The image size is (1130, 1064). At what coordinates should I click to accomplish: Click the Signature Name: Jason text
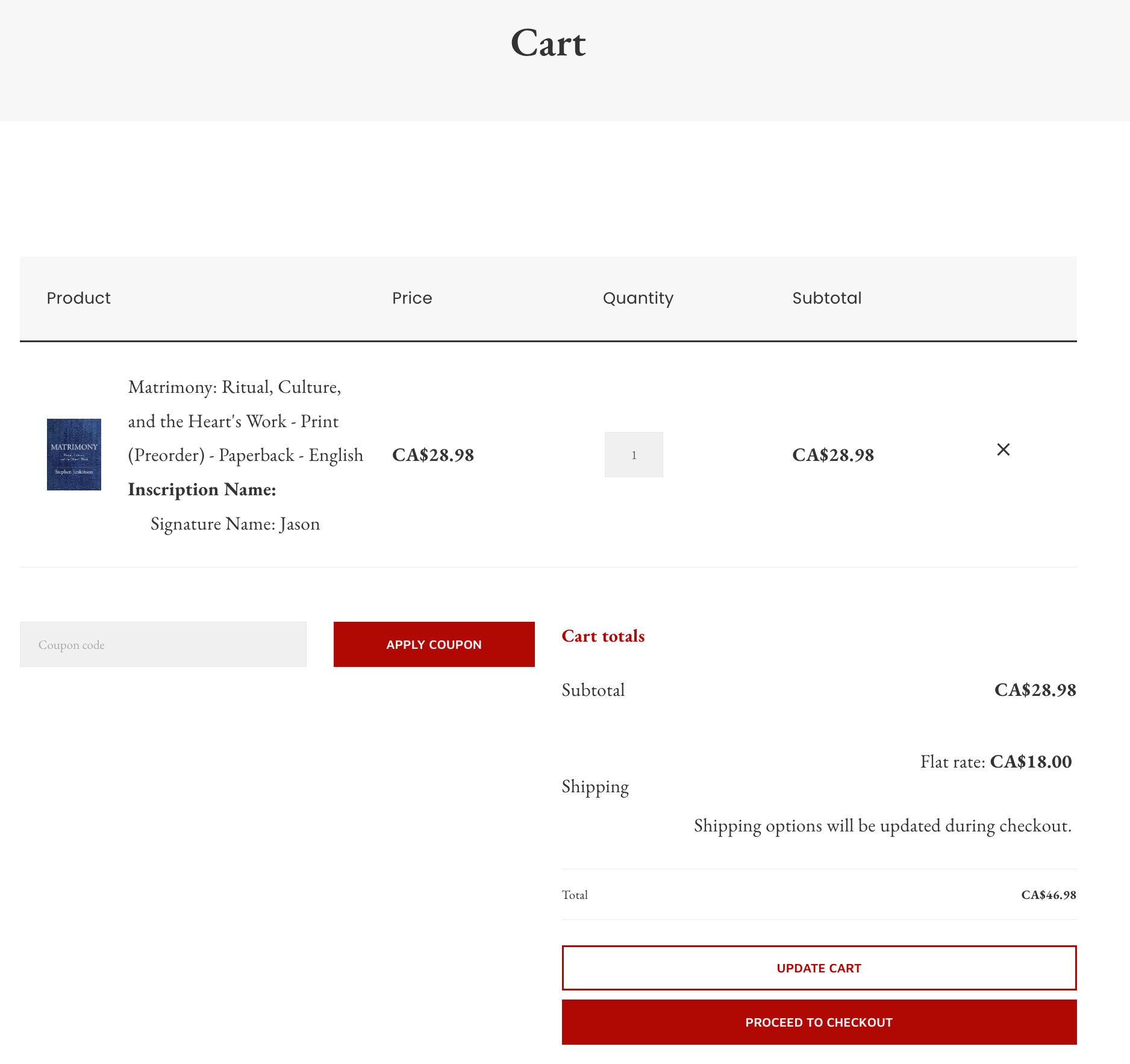235,524
